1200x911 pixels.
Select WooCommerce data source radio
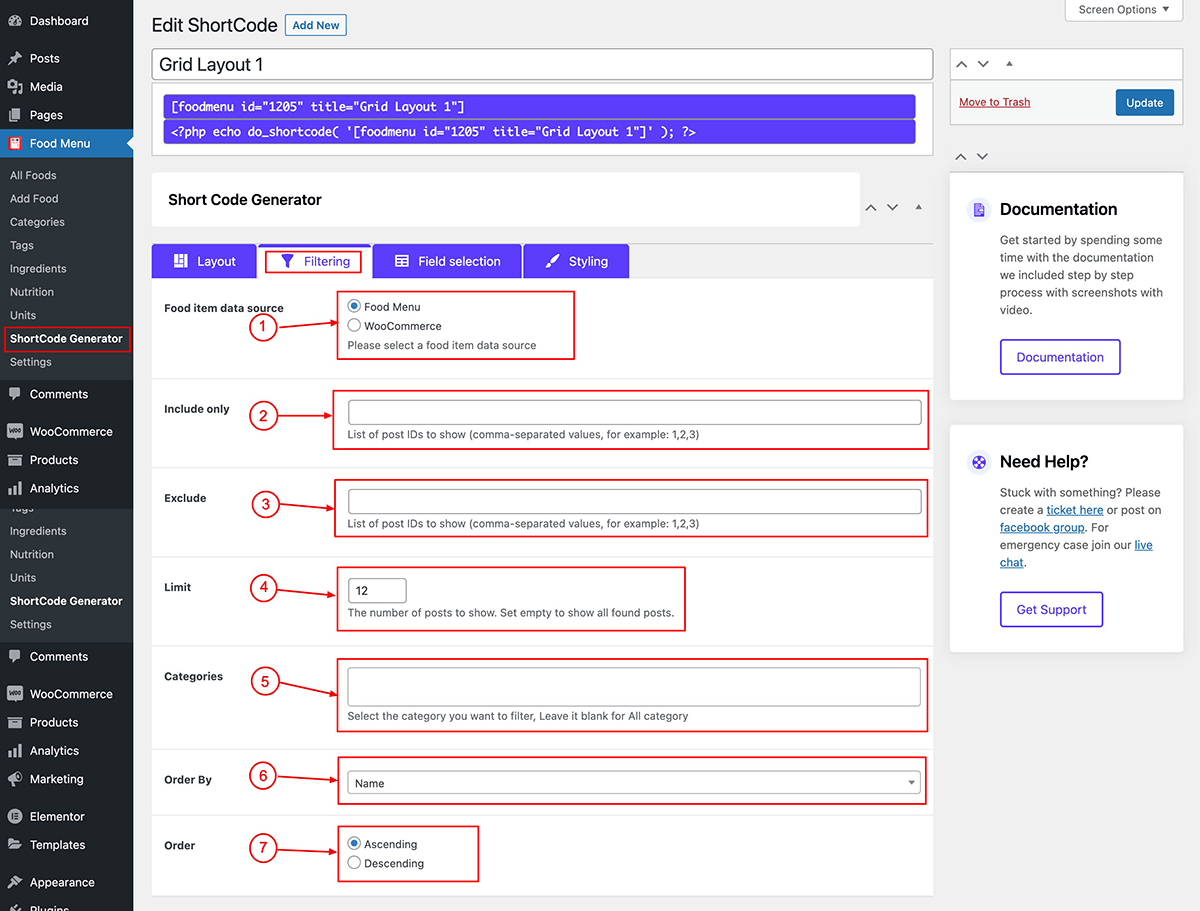pos(354,325)
